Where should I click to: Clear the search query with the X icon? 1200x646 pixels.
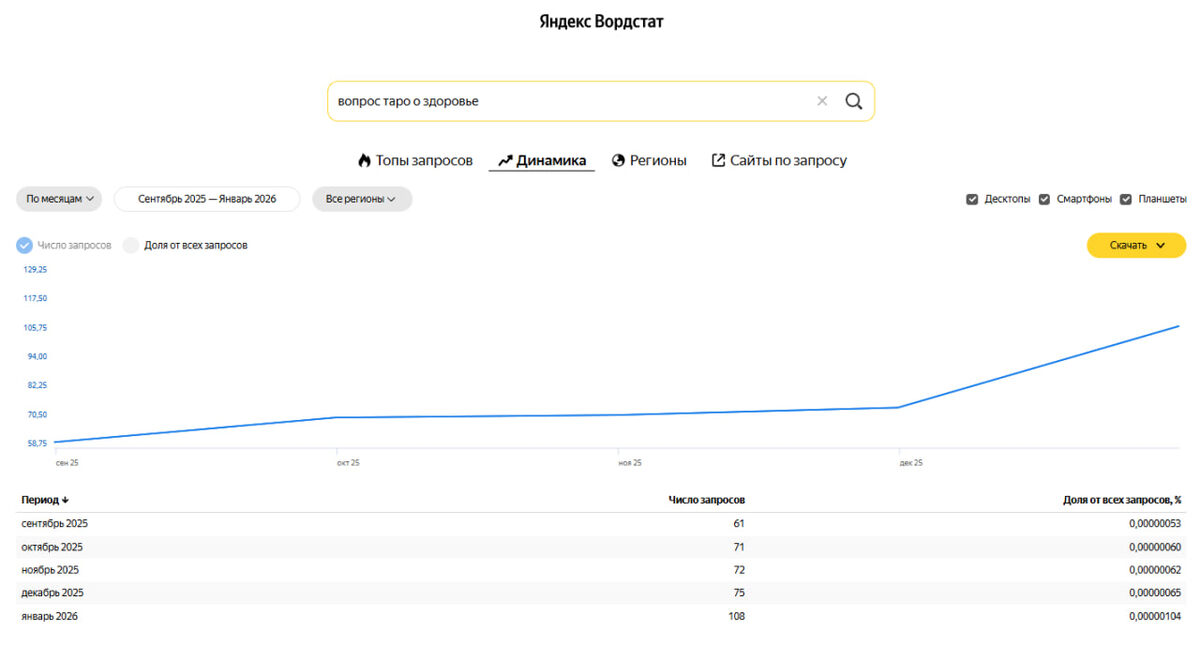click(822, 101)
